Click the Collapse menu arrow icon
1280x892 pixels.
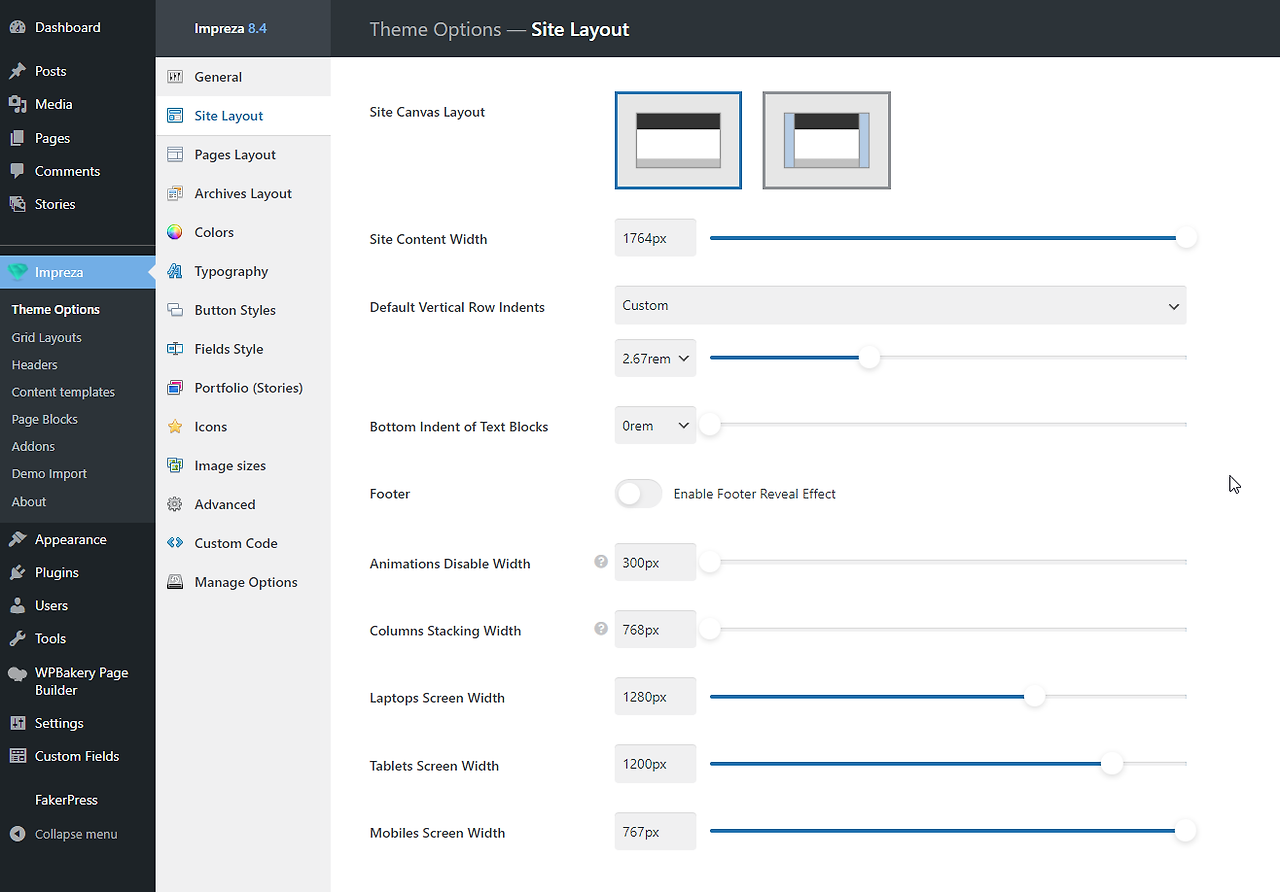pos(17,834)
